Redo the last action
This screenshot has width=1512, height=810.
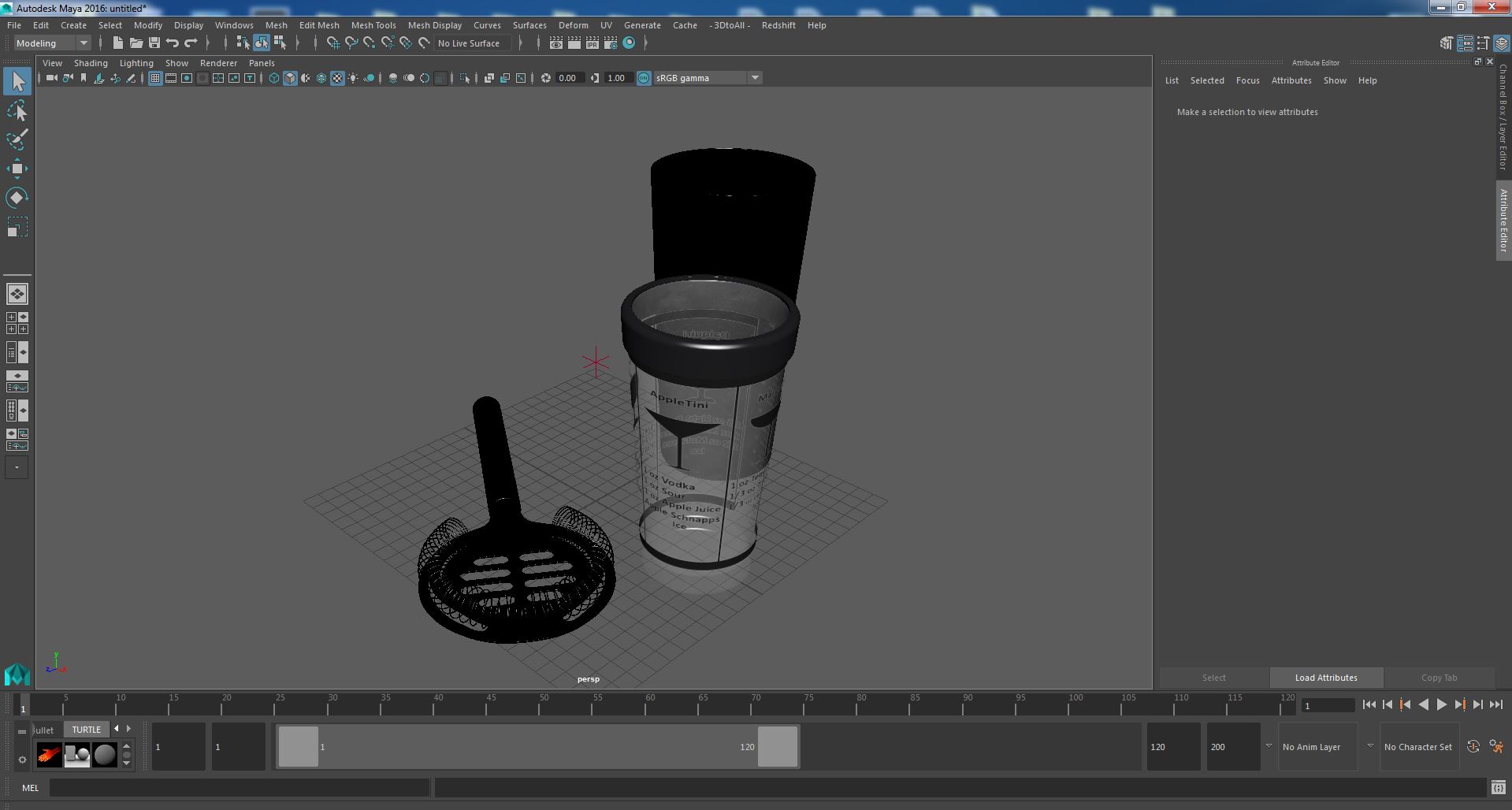(x=191, y=43)
